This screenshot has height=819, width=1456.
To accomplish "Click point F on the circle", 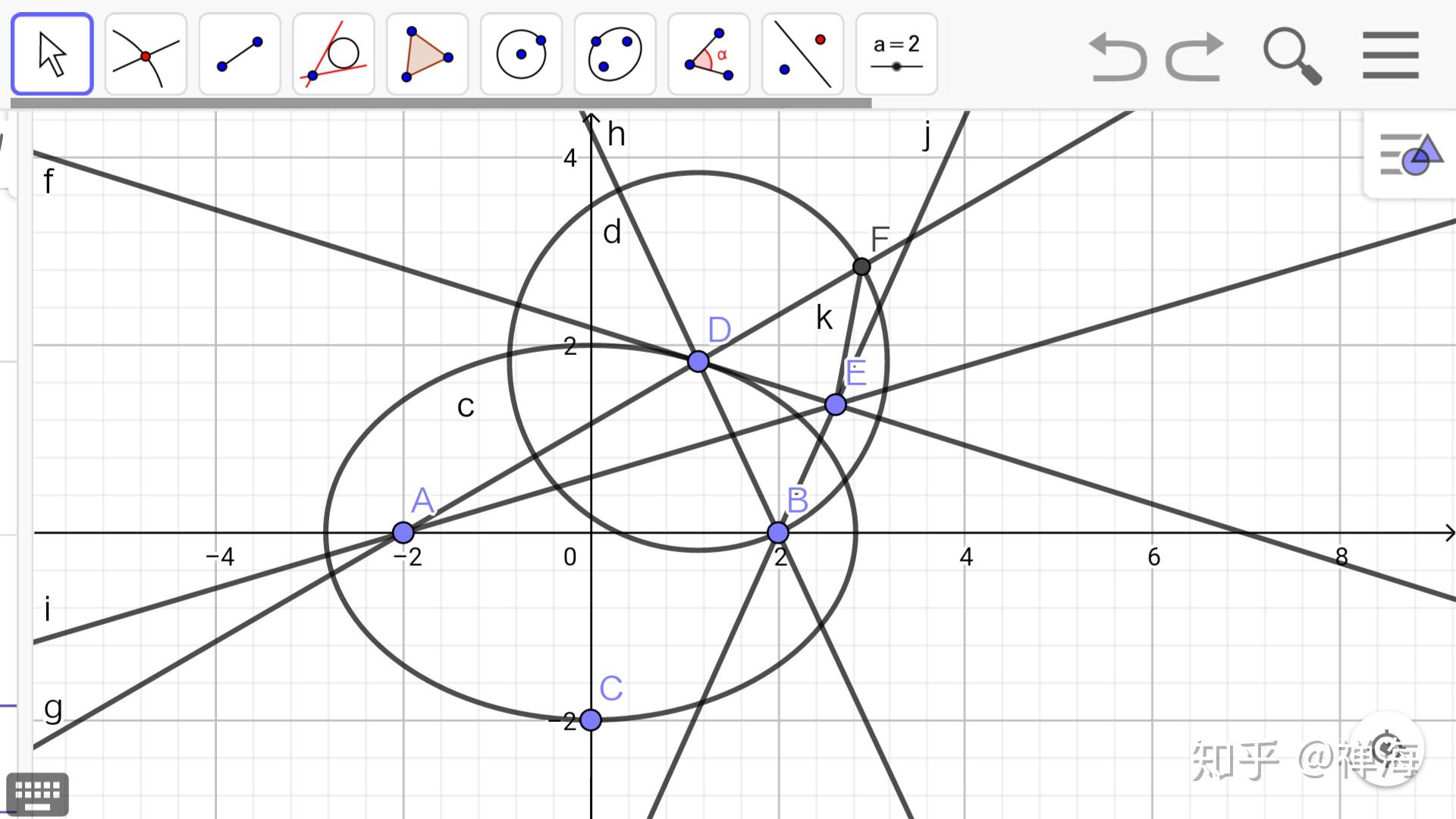I will click(x=861, y=266).
